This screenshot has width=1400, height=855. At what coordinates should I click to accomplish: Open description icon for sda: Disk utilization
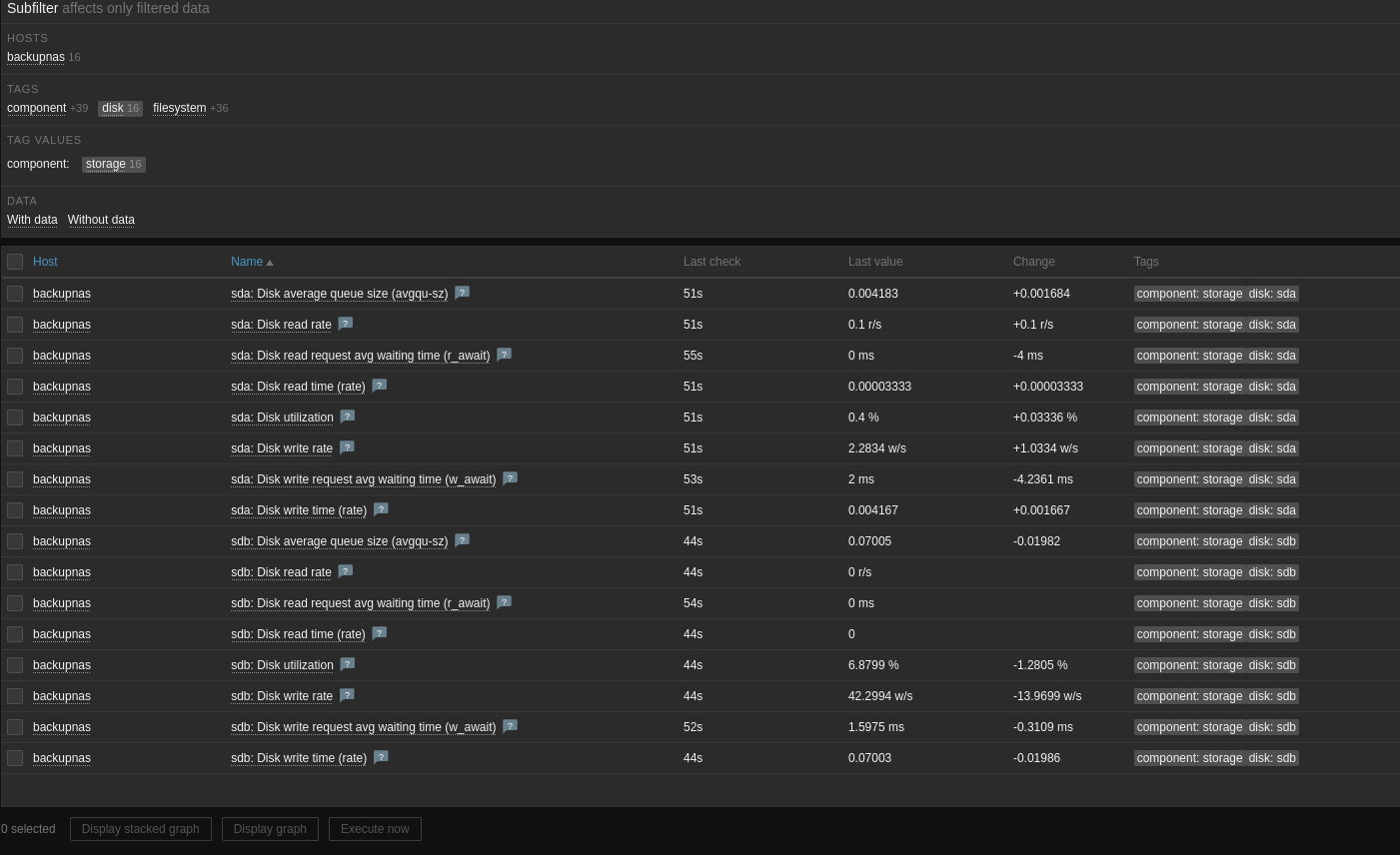pyautogui.click(x=348, y=417)
